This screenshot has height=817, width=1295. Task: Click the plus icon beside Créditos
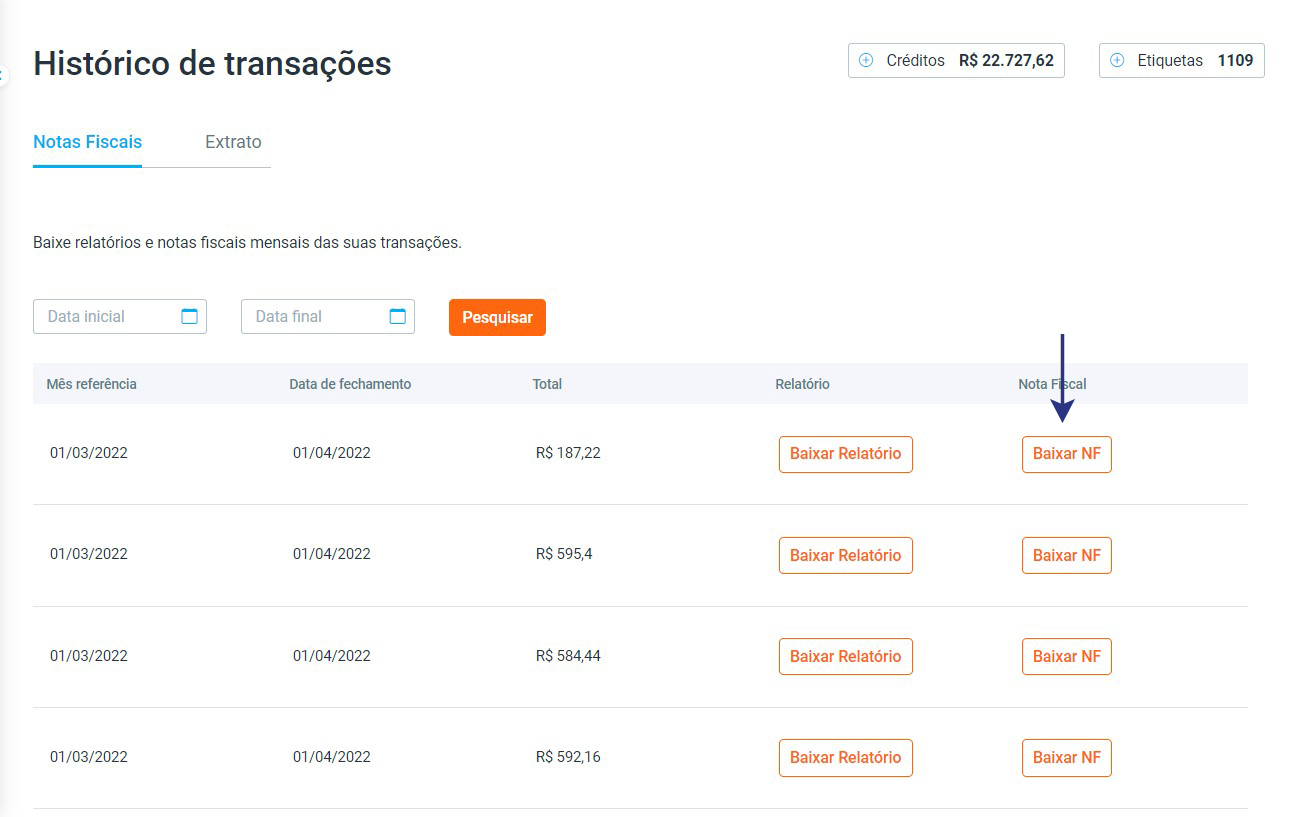[866, 61]
